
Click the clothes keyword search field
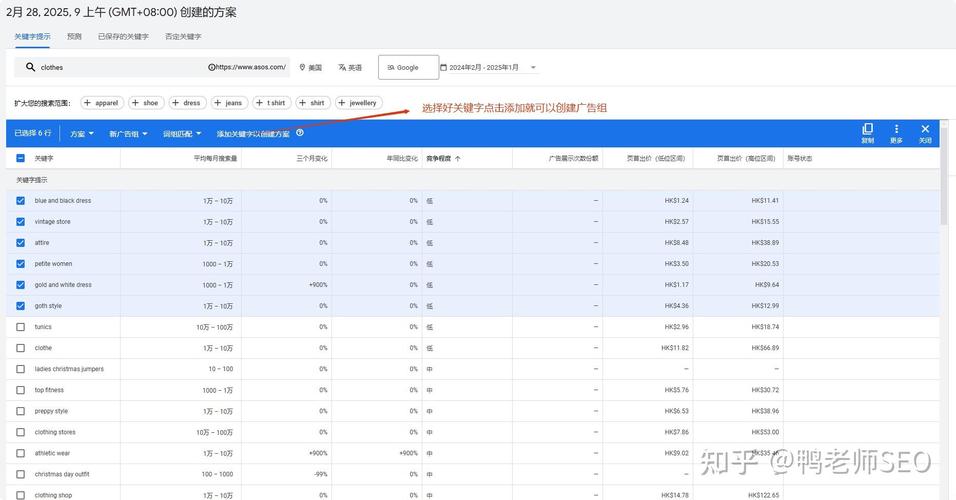coord(152,67)
